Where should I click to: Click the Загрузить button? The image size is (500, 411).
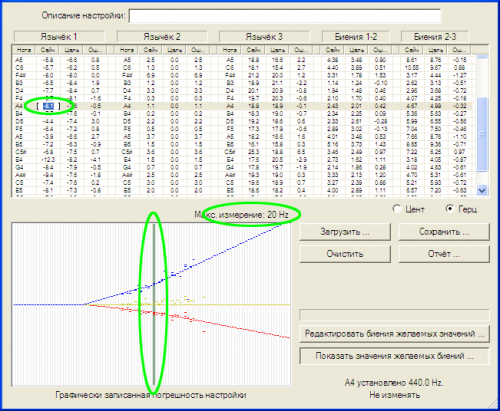[x=345, y=232]
